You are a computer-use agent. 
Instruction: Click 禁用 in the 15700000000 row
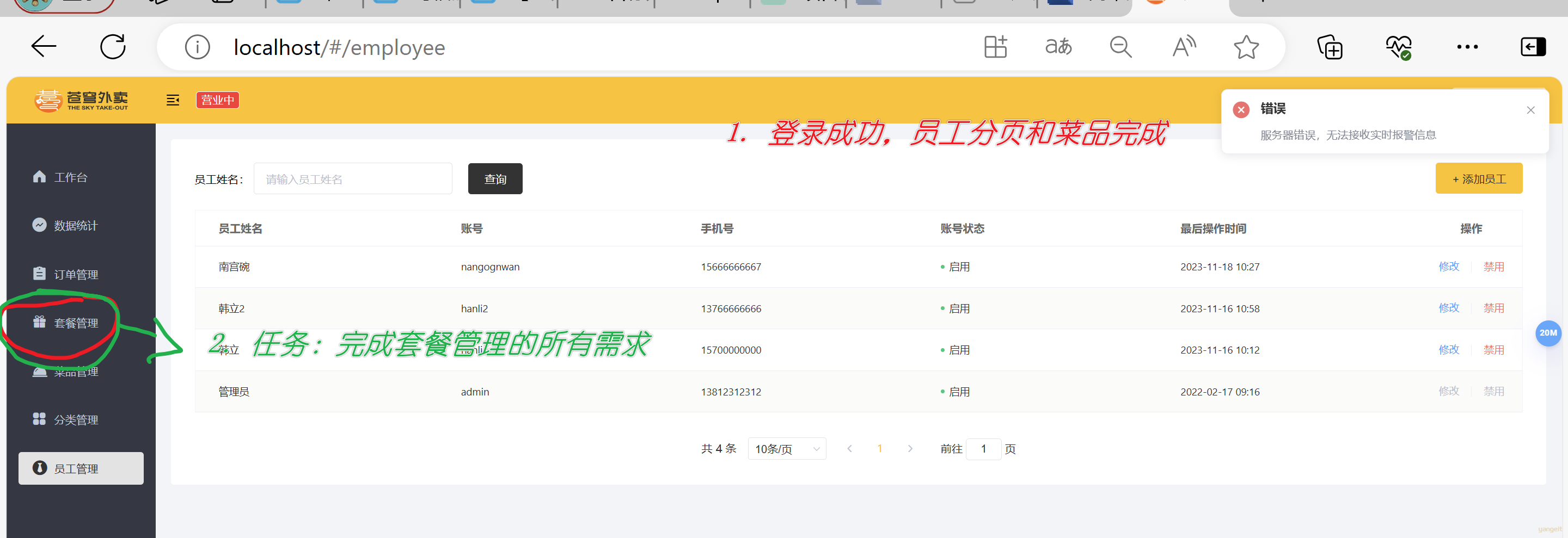tap(1494, 350)
